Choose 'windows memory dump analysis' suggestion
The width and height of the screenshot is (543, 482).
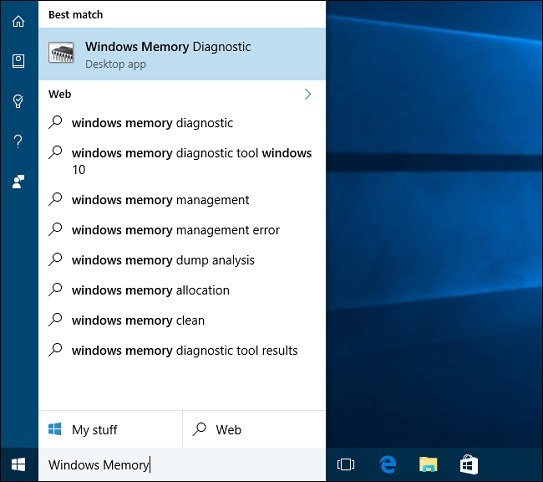182,260
